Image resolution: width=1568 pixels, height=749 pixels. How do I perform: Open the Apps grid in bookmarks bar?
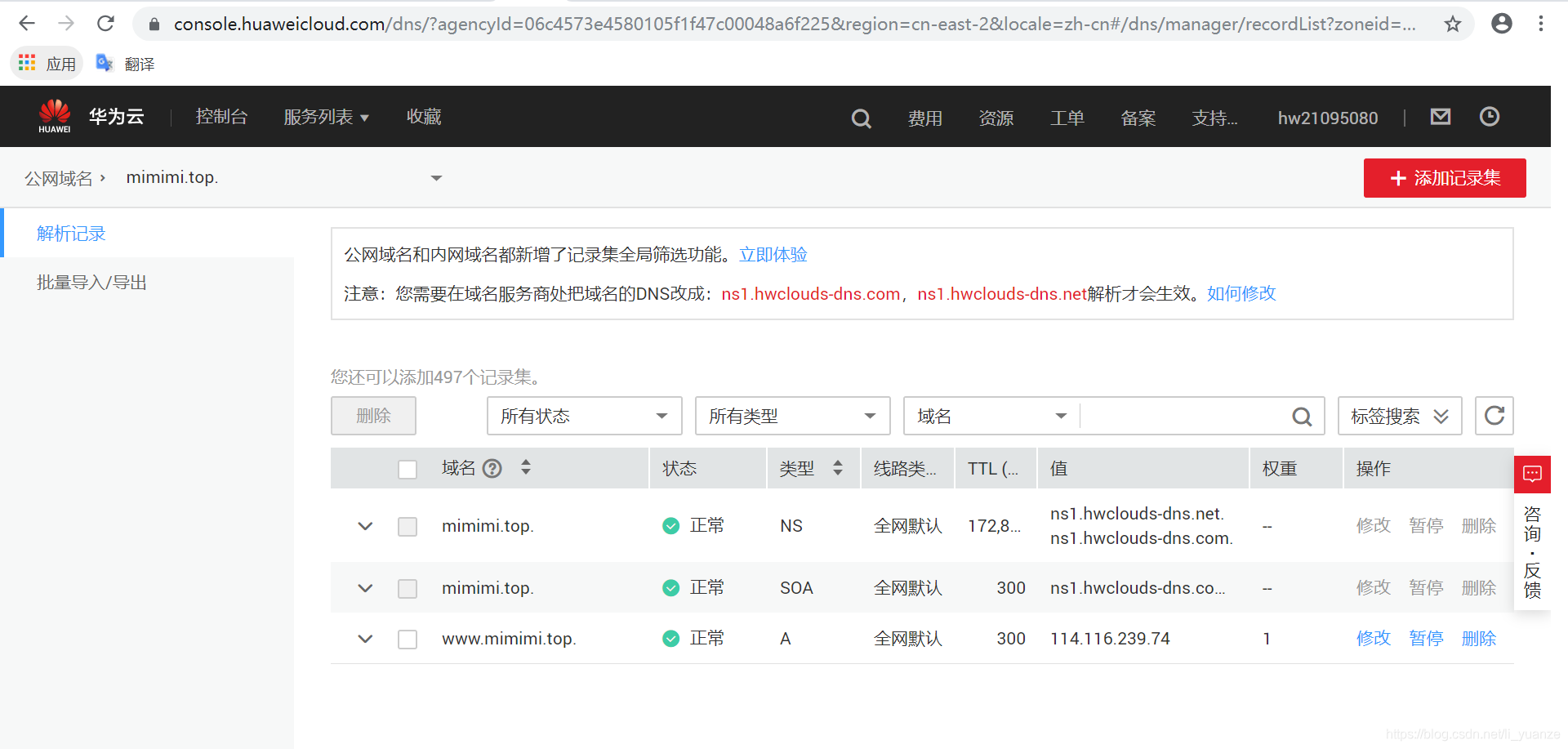[x=47, y=64]
